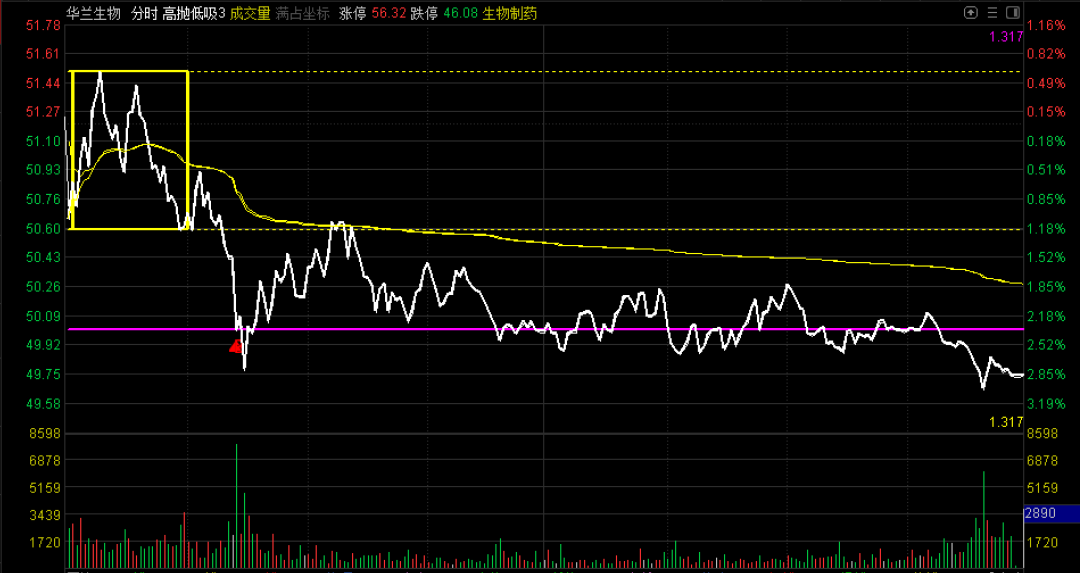
Task: Click the 50.93 price axis label
Action: (x=43, y=169)
